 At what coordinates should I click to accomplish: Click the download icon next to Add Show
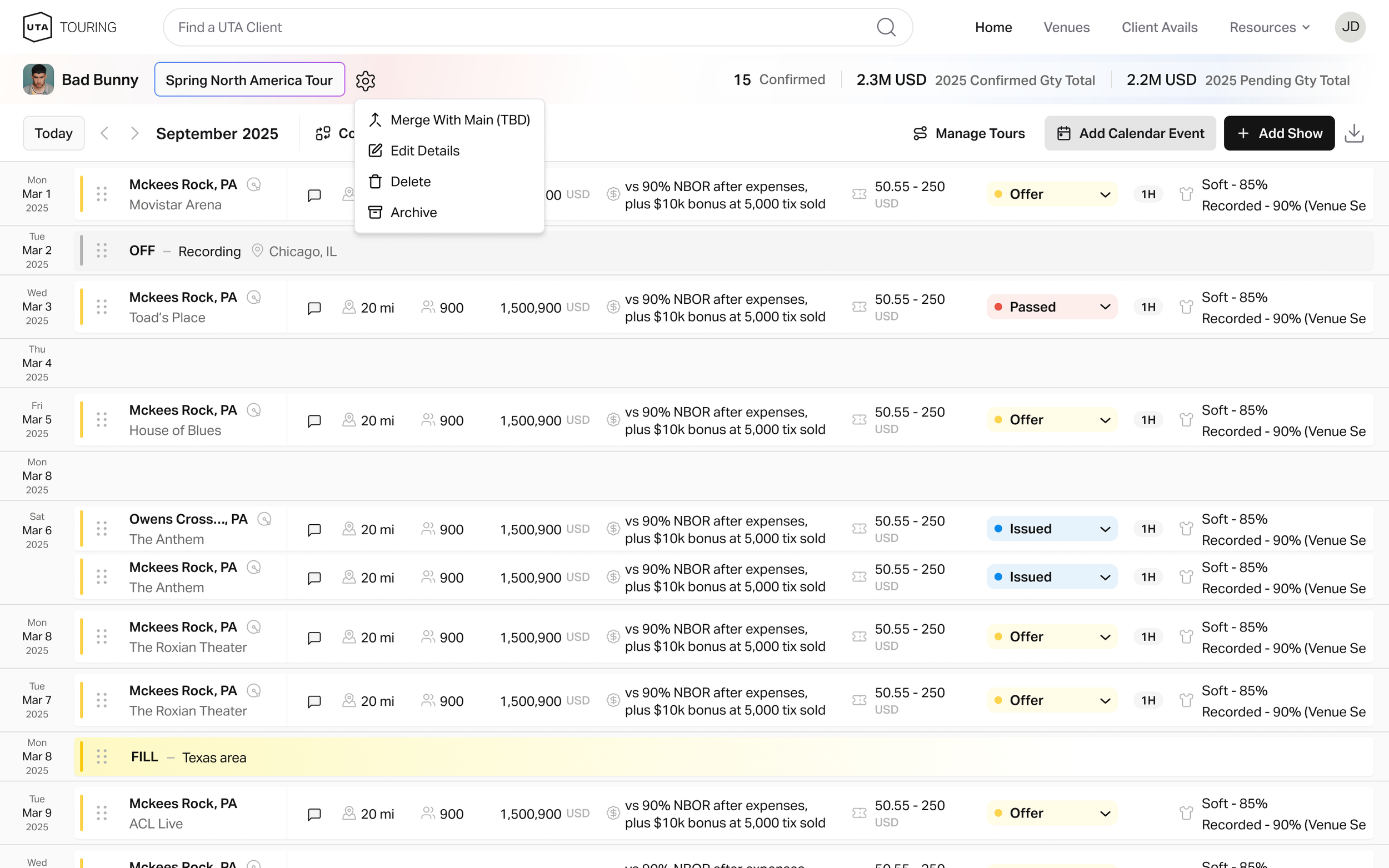[x=1354, y=133]
